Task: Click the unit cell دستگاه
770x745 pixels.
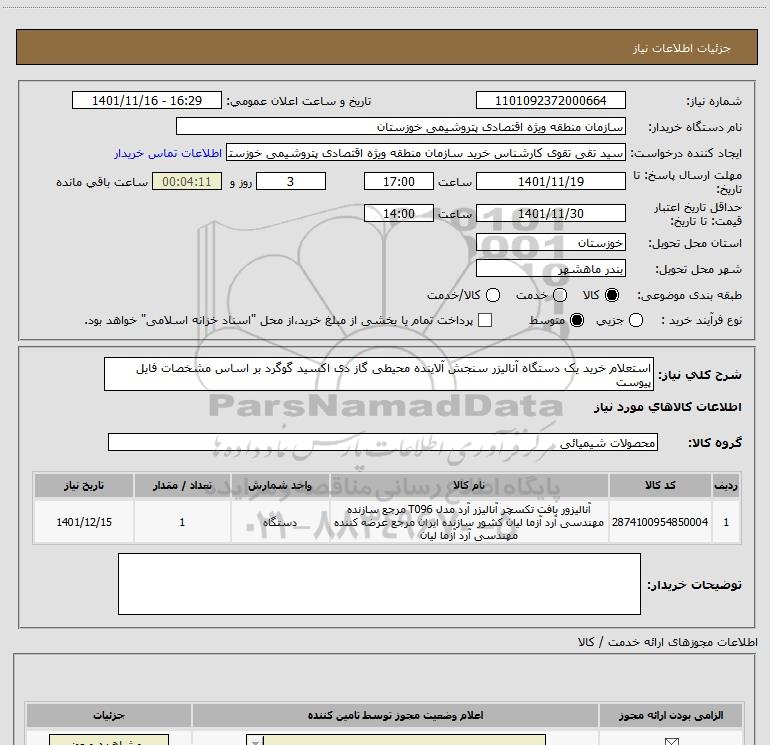Action: coord(279,522)
